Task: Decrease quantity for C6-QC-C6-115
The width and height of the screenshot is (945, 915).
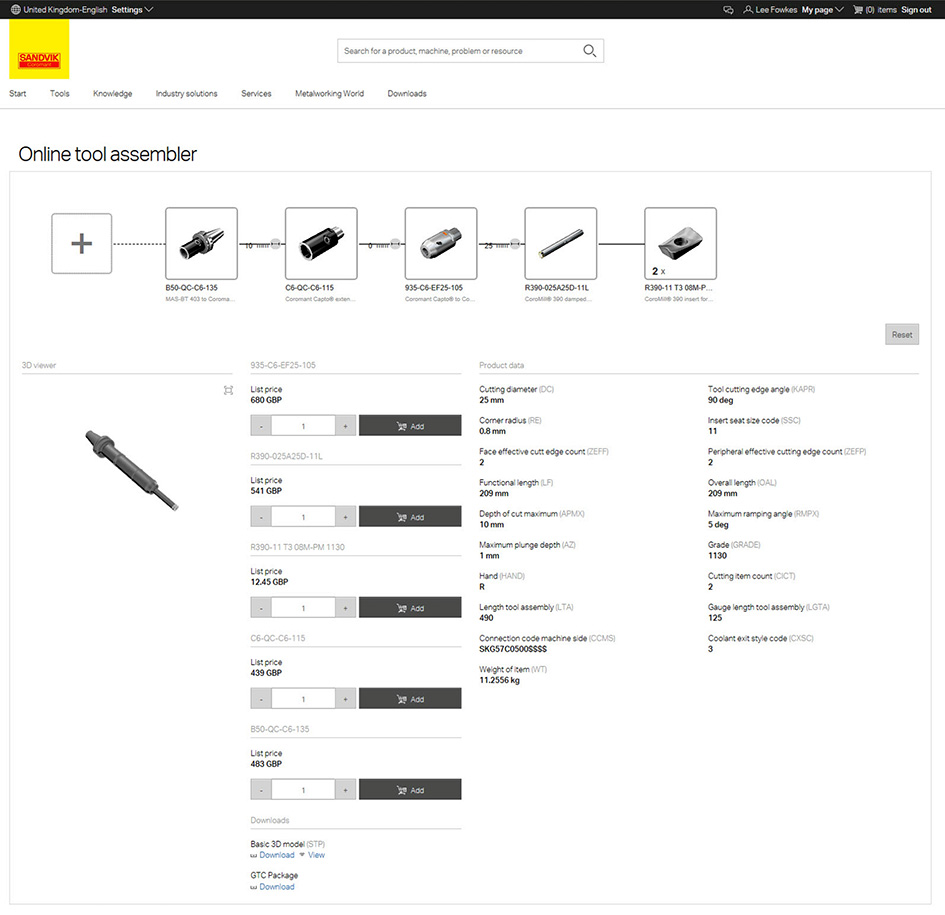Action: (x=261, y=699)
